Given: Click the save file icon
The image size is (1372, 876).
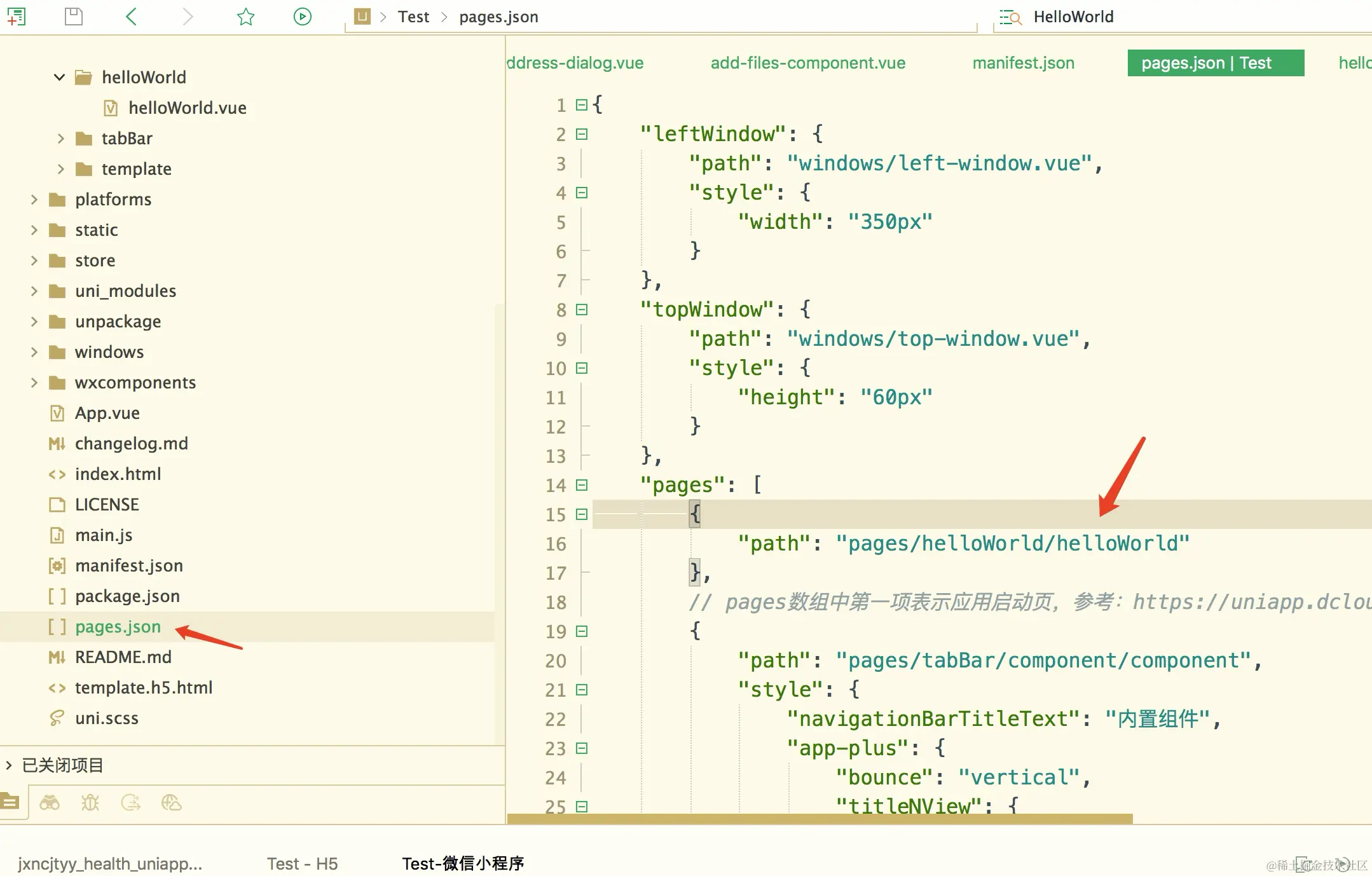Looking at the screenshot, I should point(74,17).
